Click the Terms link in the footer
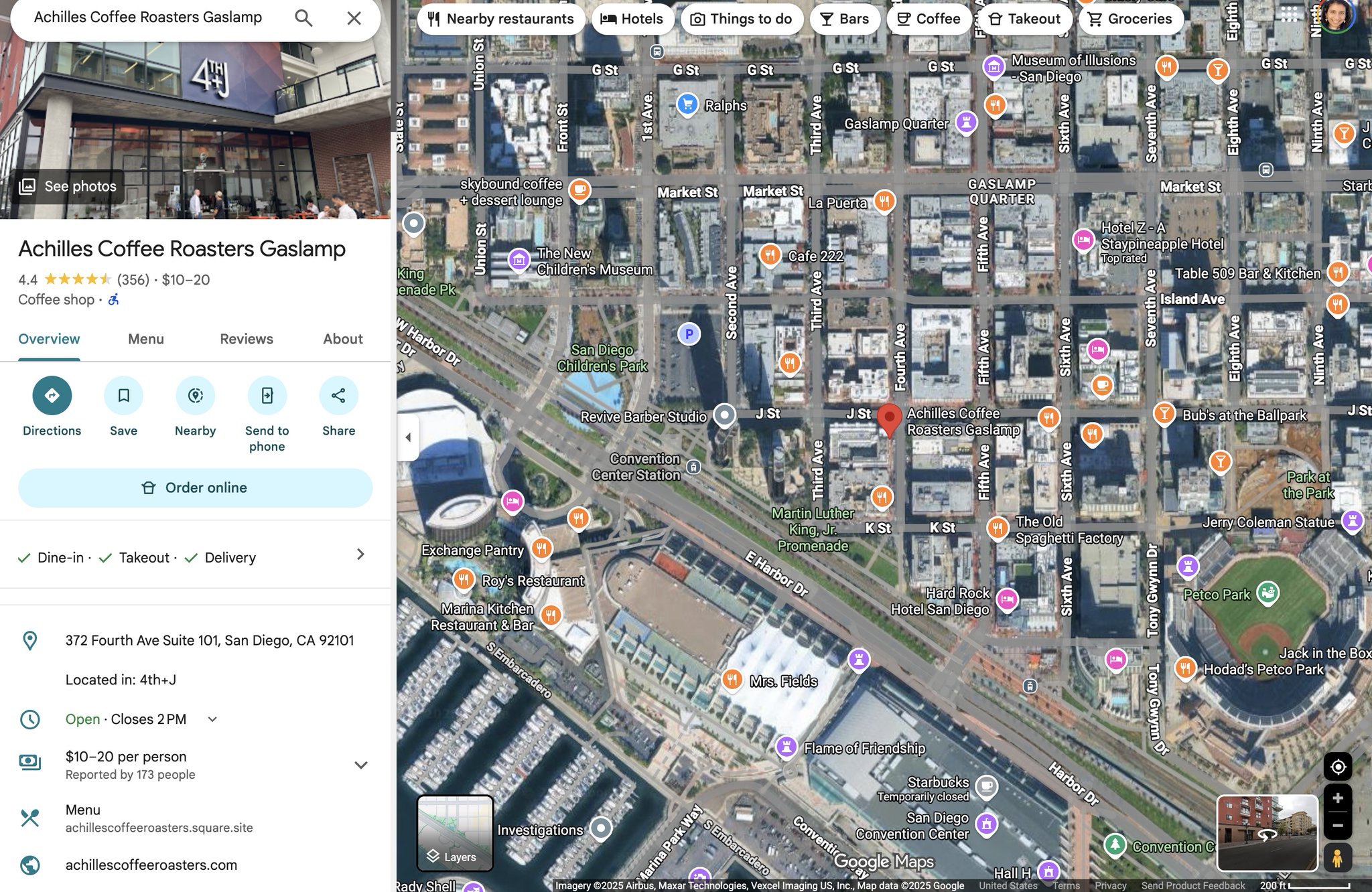 1066,885
